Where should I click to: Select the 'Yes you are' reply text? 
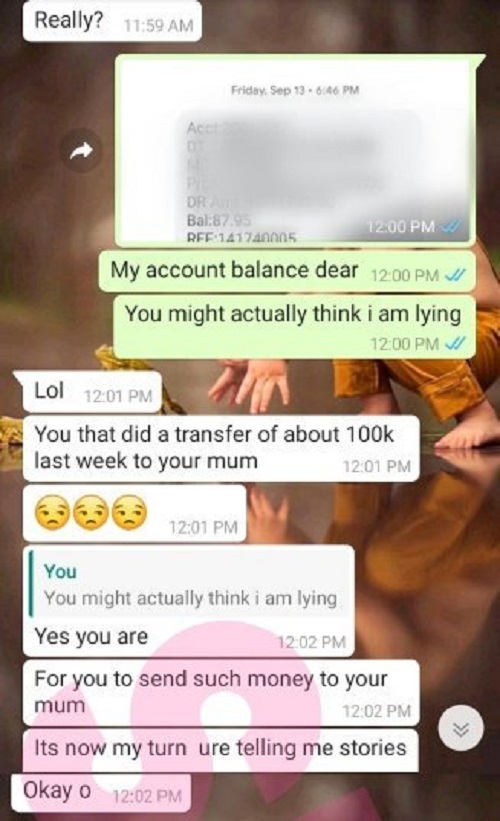click(91, 637)
